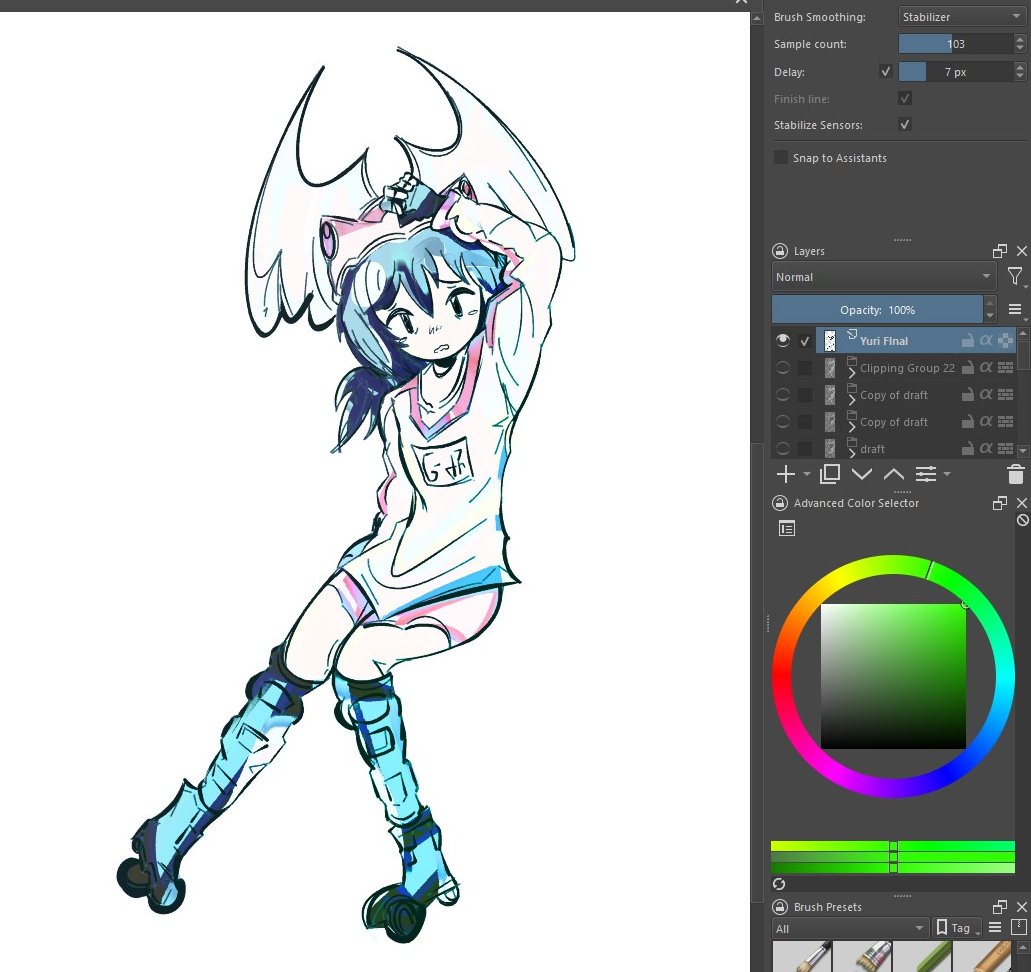Toggle lock on Yuri Final layer
Screen dimensions: 1031x972
click(x=967, y=341)
